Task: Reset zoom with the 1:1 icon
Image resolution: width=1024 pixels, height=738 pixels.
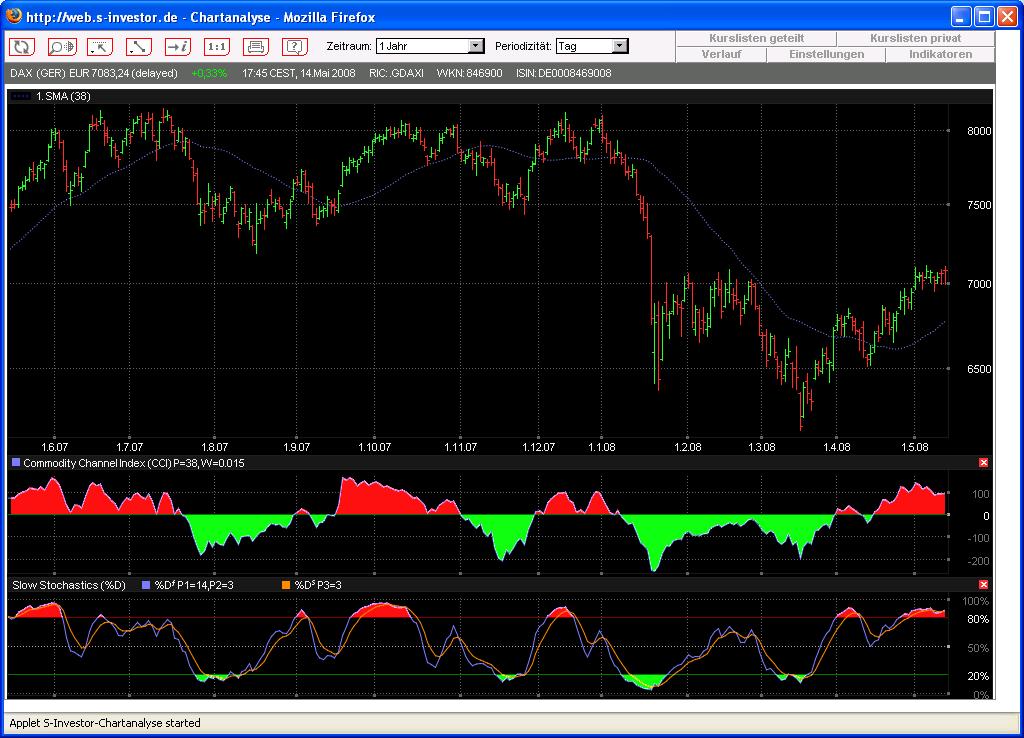Action: tap(217, 46)
